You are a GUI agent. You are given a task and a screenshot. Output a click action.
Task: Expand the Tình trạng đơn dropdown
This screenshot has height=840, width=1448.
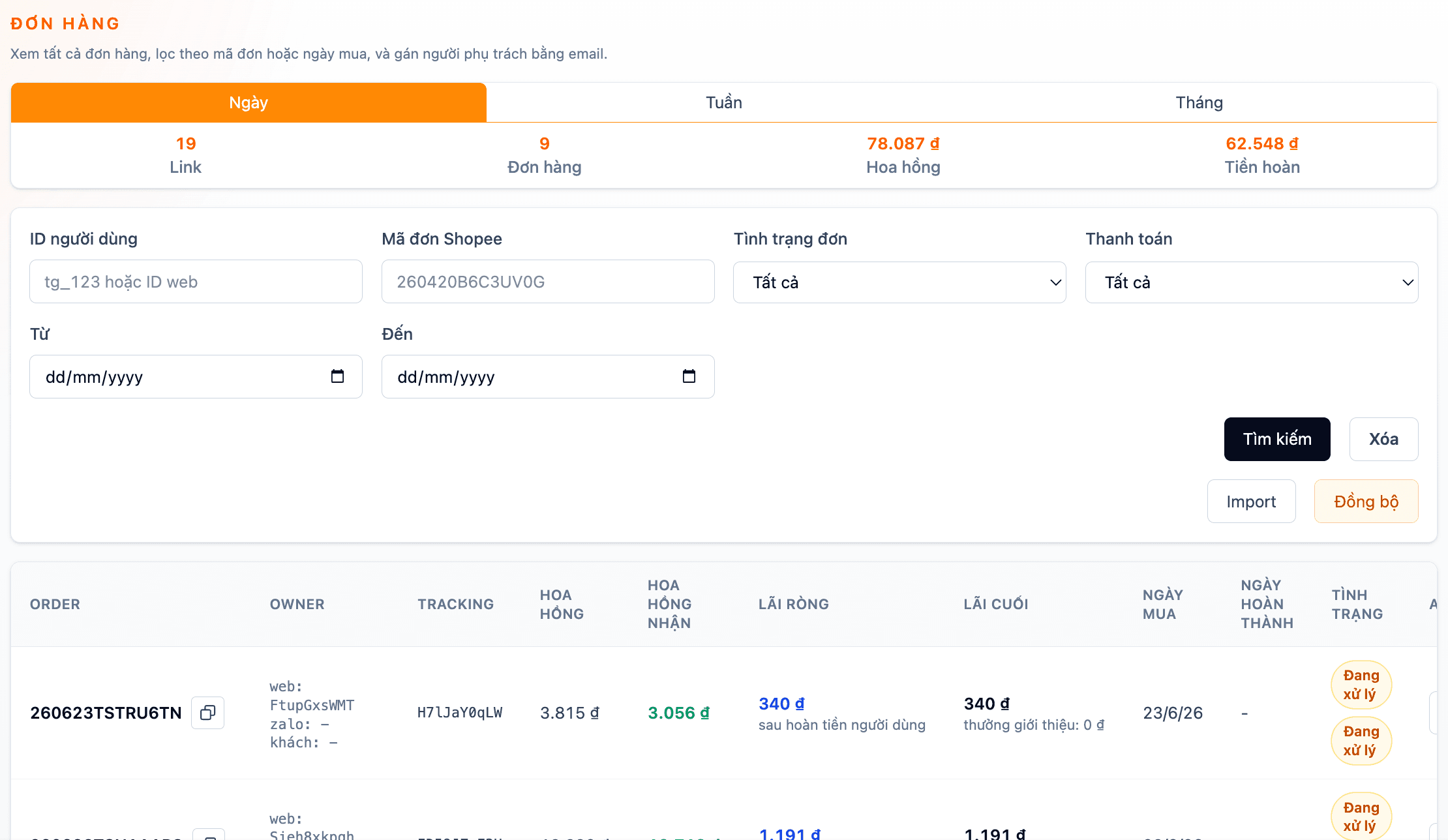[x=899, y=282]
